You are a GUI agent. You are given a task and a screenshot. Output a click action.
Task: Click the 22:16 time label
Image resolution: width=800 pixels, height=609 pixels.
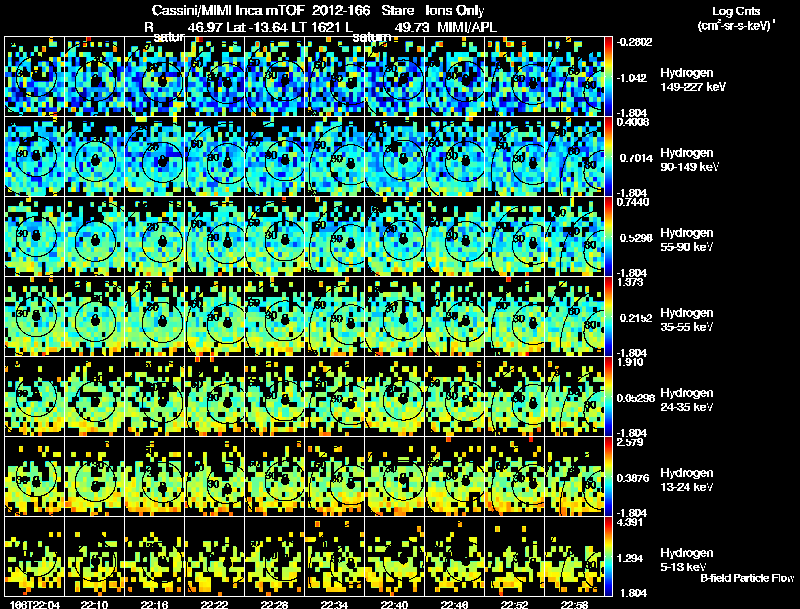[x=155, y=604]
